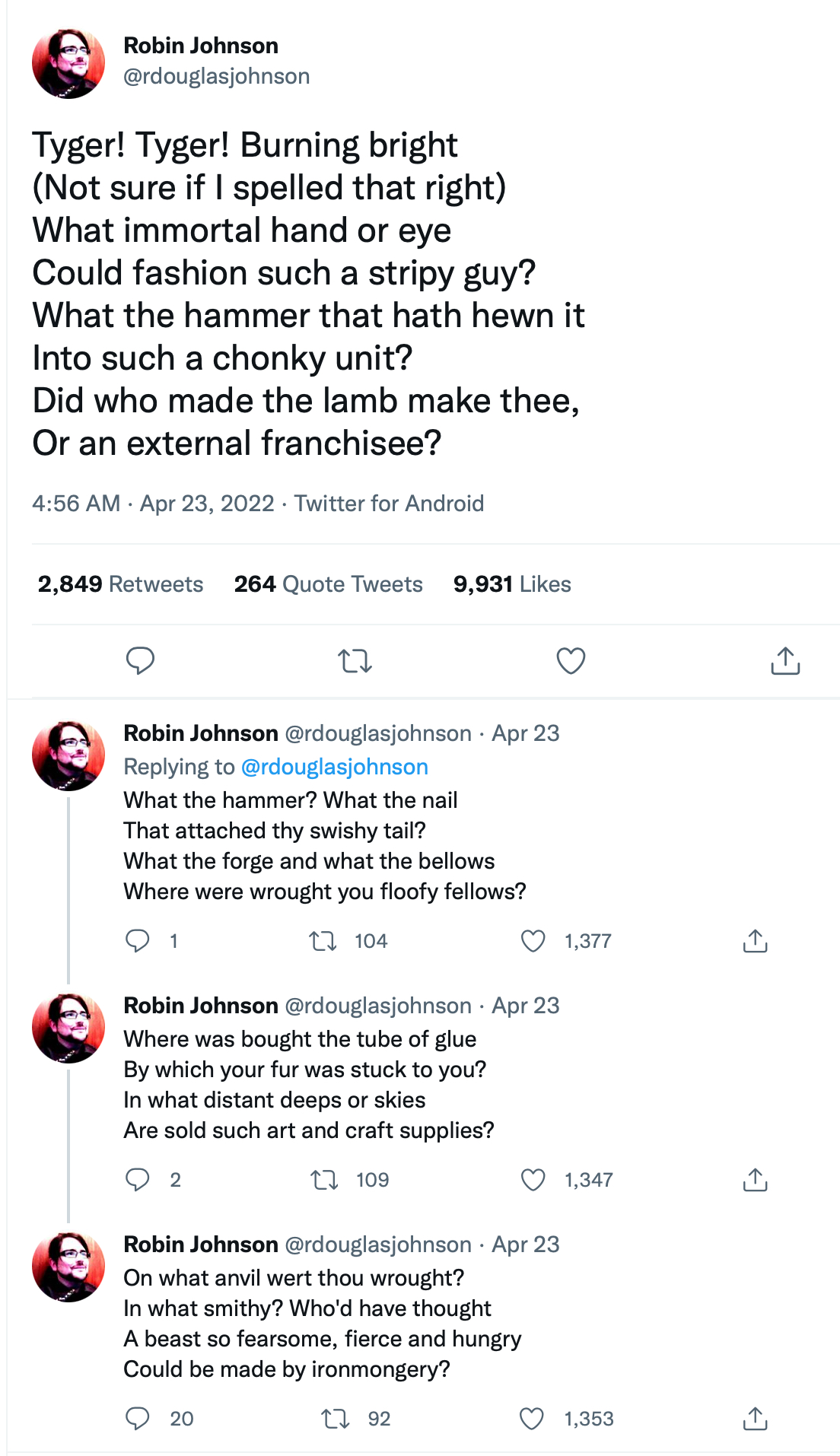Retweet the main Tyger tweet

click(355, 660)
